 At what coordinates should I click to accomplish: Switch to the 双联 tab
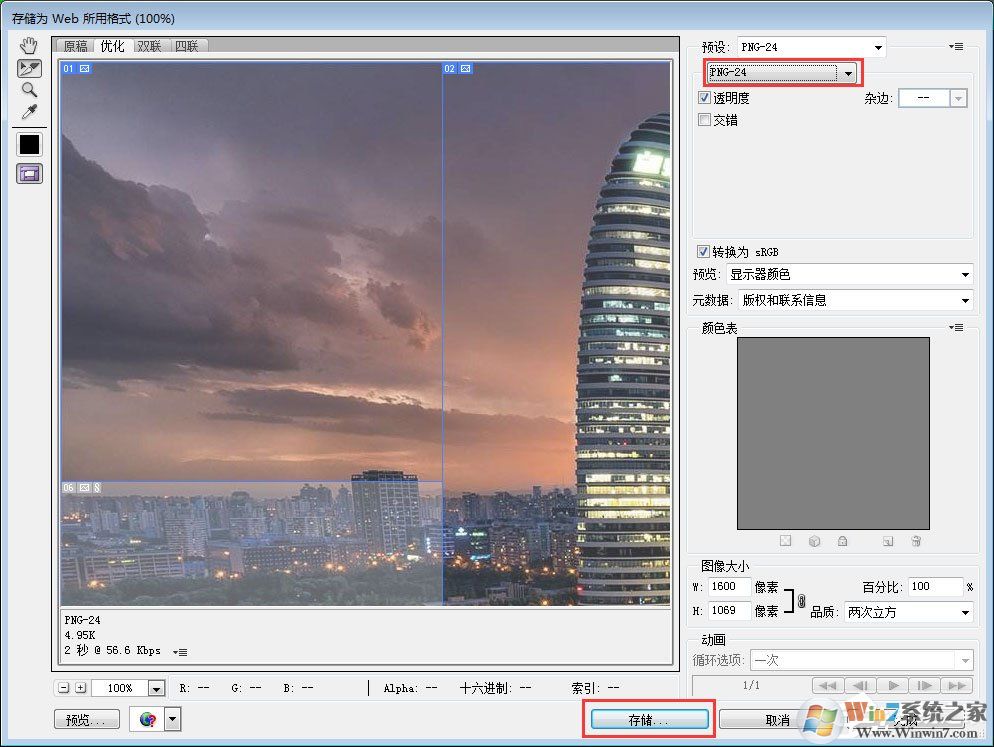click(149, 46)
